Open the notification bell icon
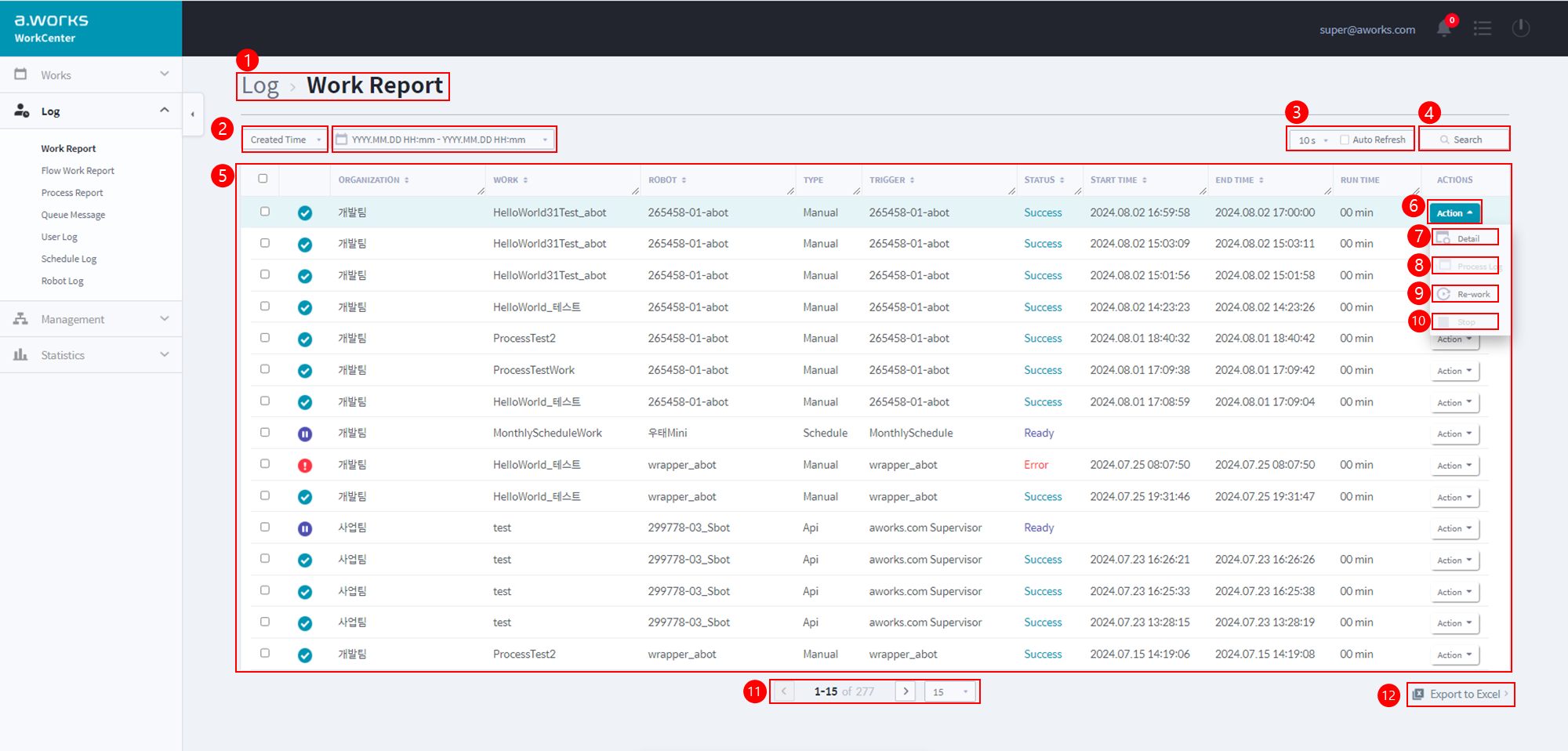The image size is (1568, 751). (x=1443, y=29)
